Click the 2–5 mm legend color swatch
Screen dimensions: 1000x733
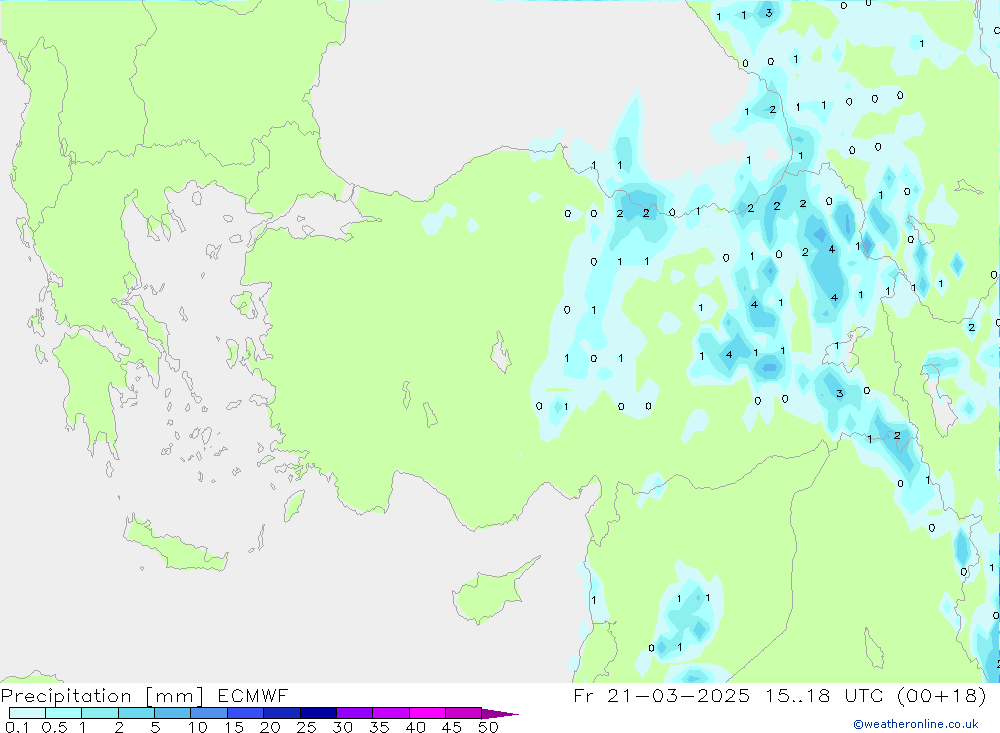136,713
